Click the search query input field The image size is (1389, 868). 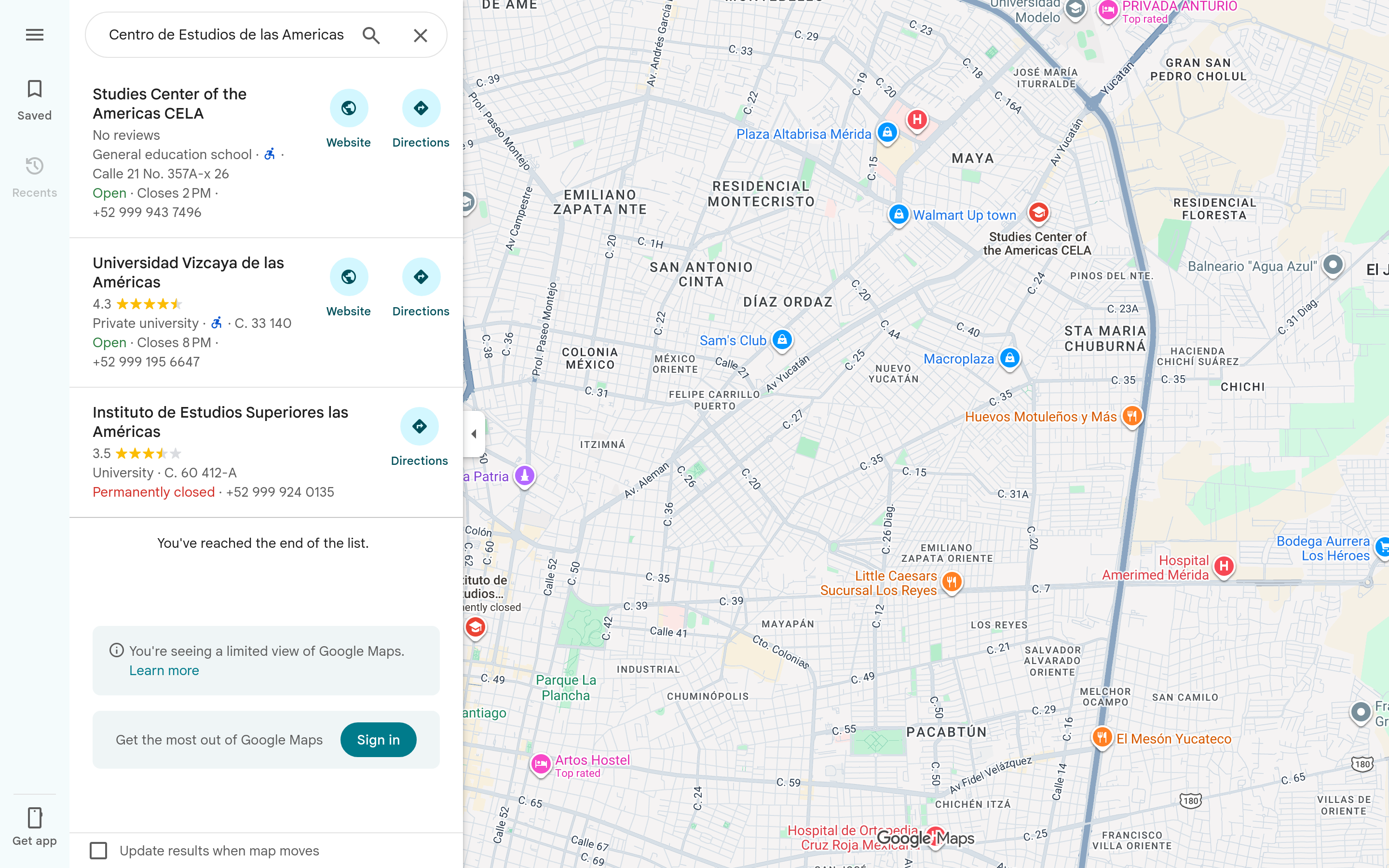(x=226, y=35)
